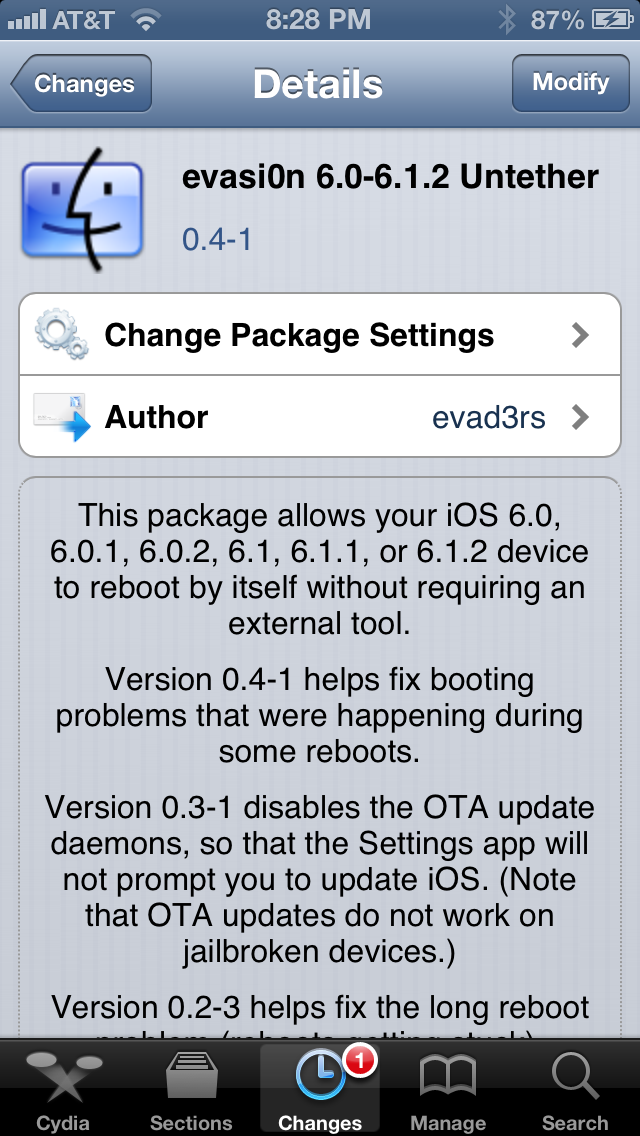This screenshot has width=640, height=1136.
Task: Tap the Wi-Fi signal icon in status bar
Action: 146,20
